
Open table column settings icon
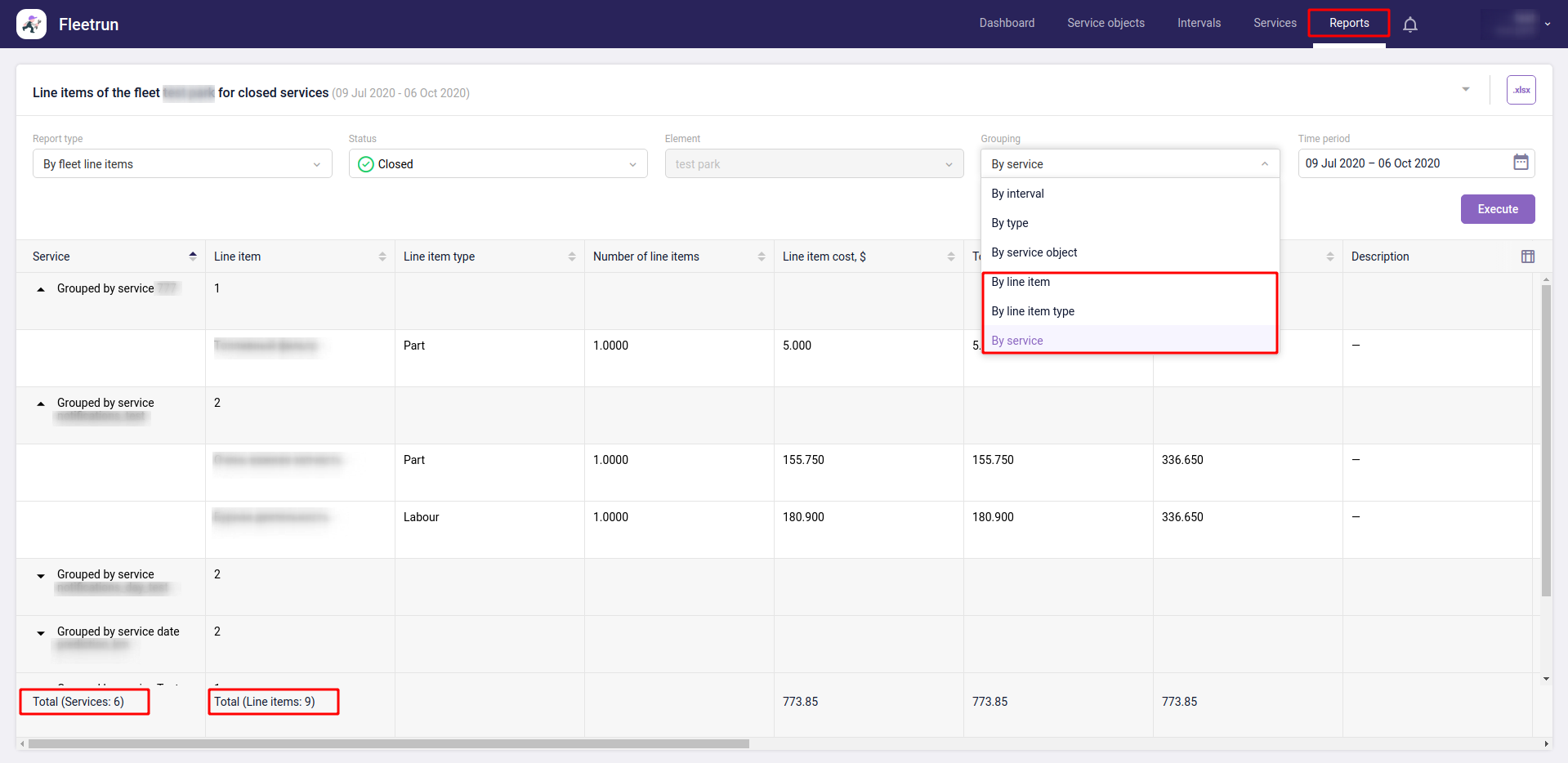pyautogui.click(x=1527, y=257)
